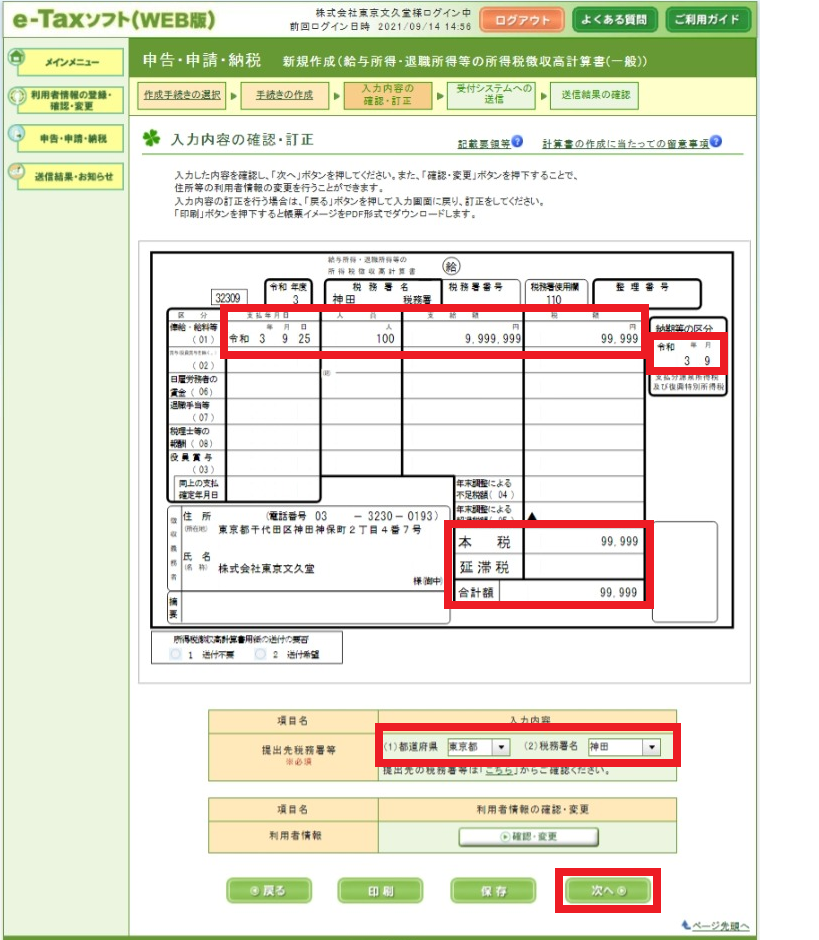
Task: Go to the 作成手続きの選択 step
Action: [x=181, y=95]
